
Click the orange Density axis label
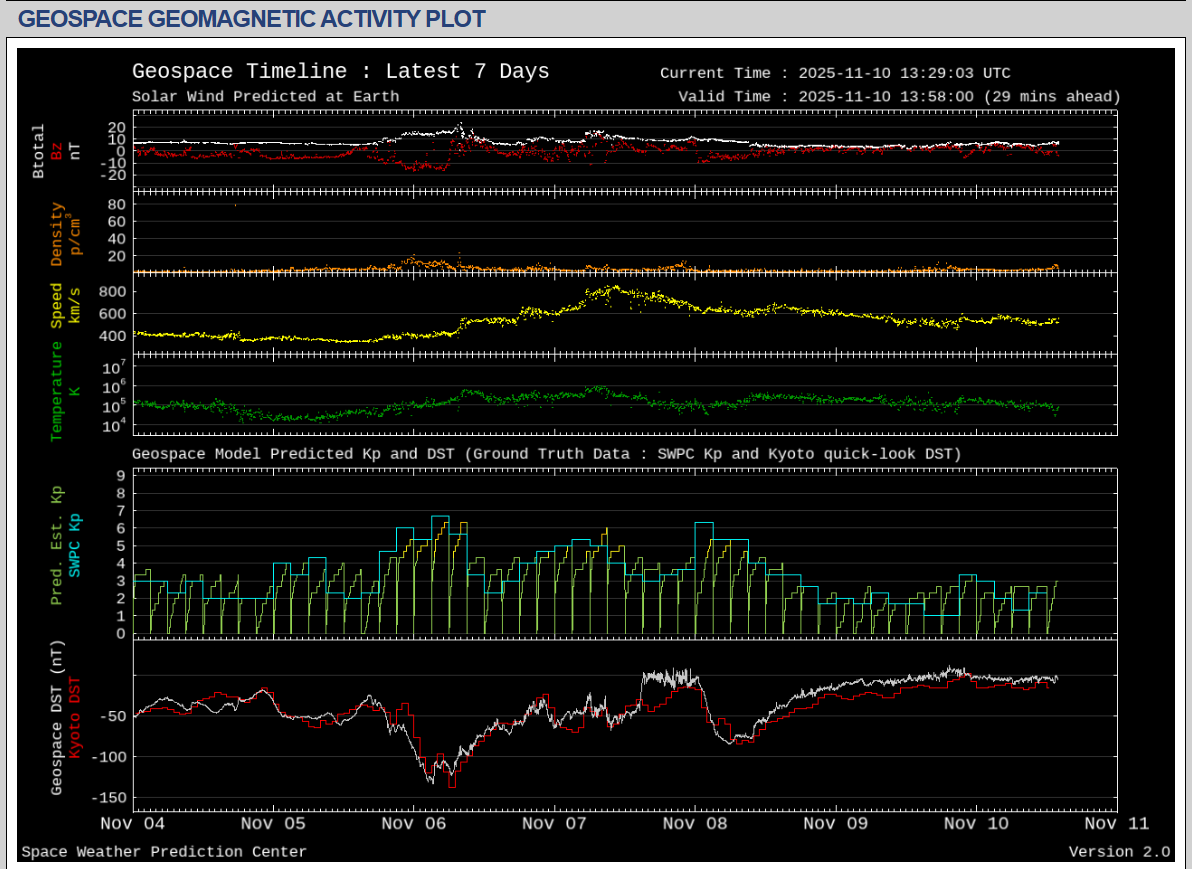click(x=57, y=234)
